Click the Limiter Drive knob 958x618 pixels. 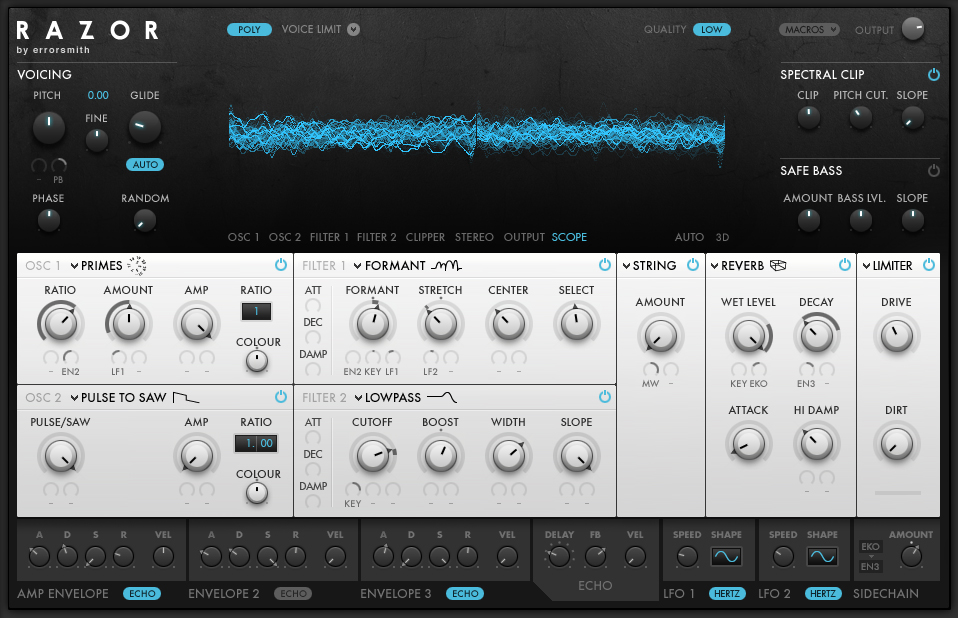pos(896,335)
